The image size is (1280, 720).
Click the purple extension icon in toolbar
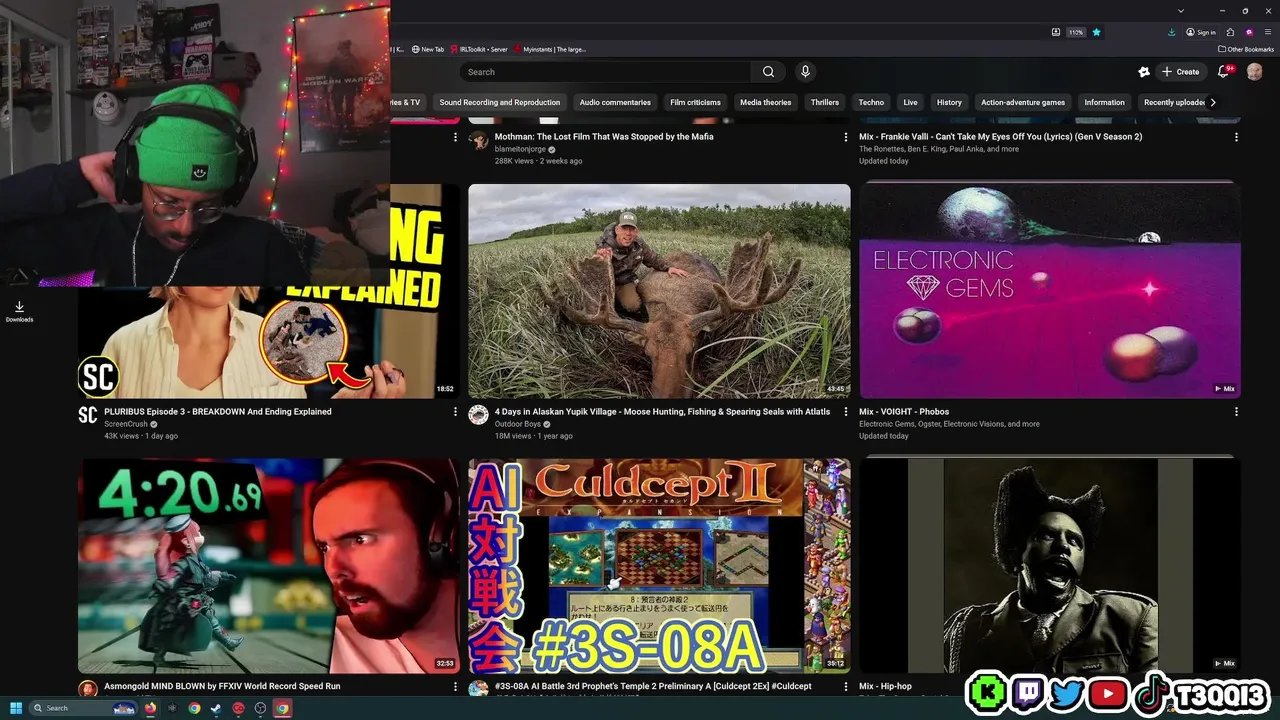pos(1249,32)
